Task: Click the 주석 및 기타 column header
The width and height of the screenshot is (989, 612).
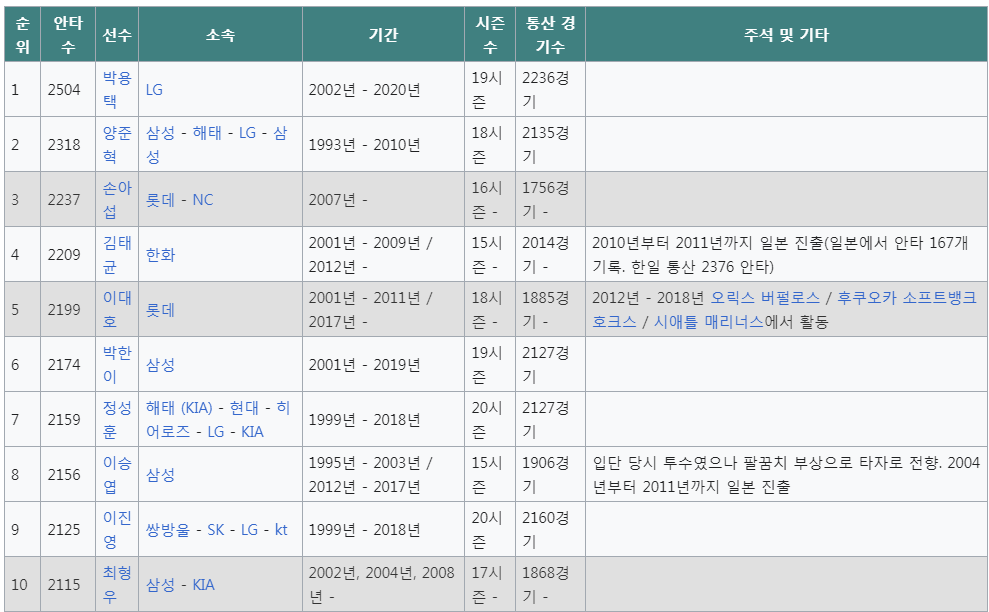Action: click(x=786, y=35)
